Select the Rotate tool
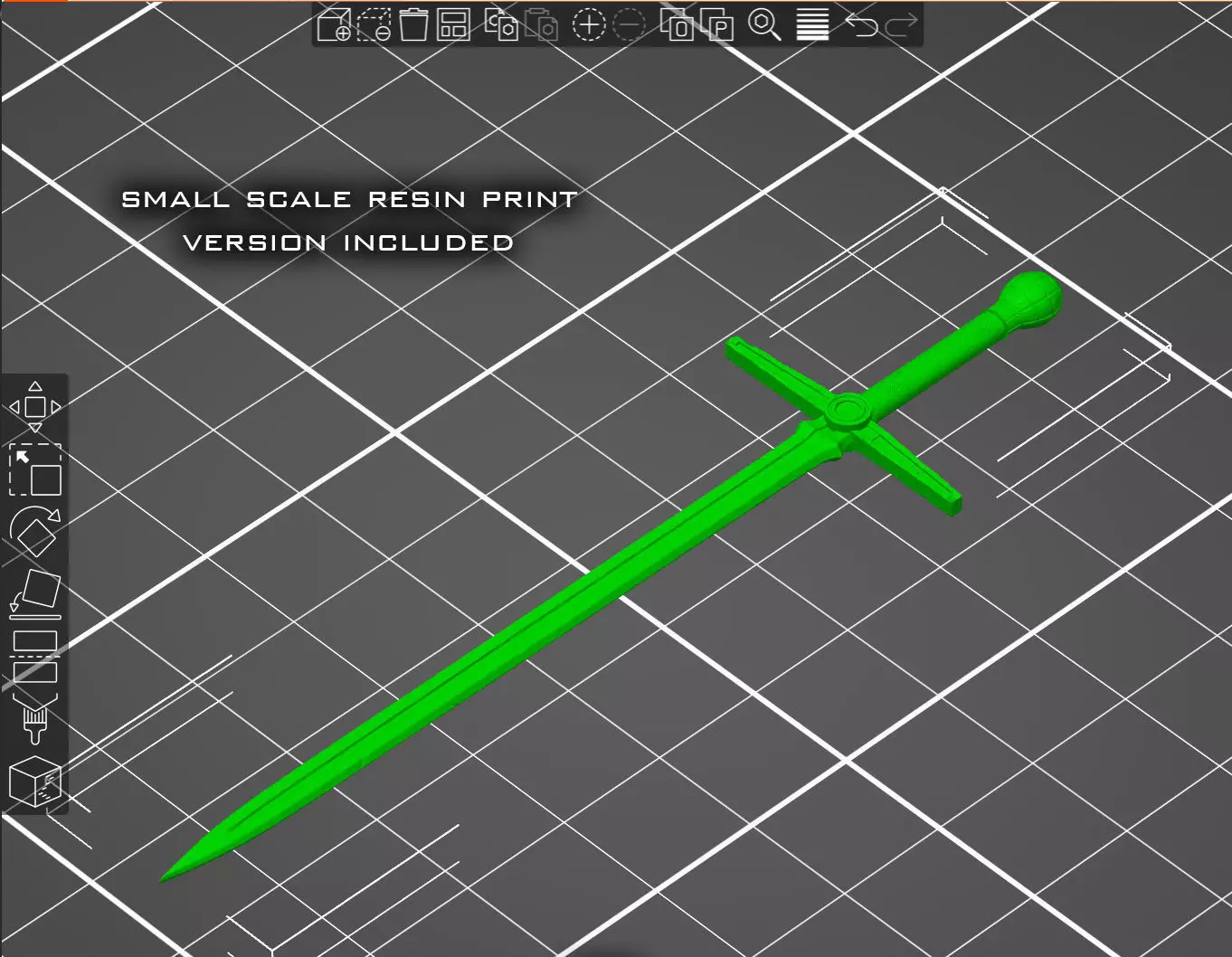1232x957 pixels. click(x=35, y=531)
